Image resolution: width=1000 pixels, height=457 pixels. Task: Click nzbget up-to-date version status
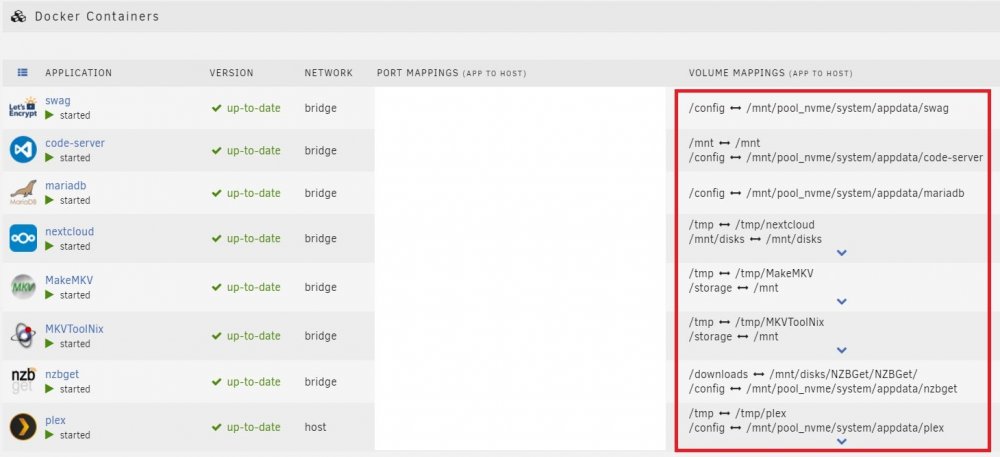(x=246, y=382)
